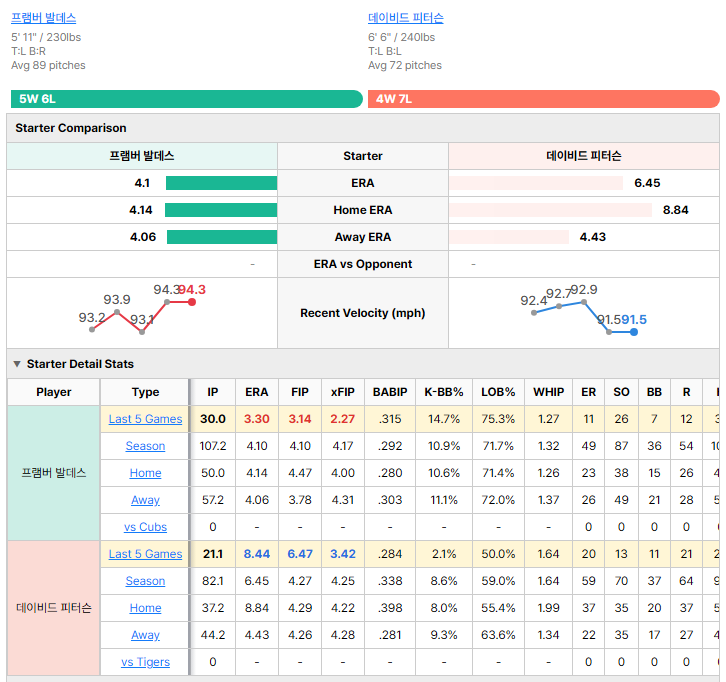Viewport: 726px width, 682px height.
Task: Open 발데스 Away link showing 57.2 IP
Action: 145,500
